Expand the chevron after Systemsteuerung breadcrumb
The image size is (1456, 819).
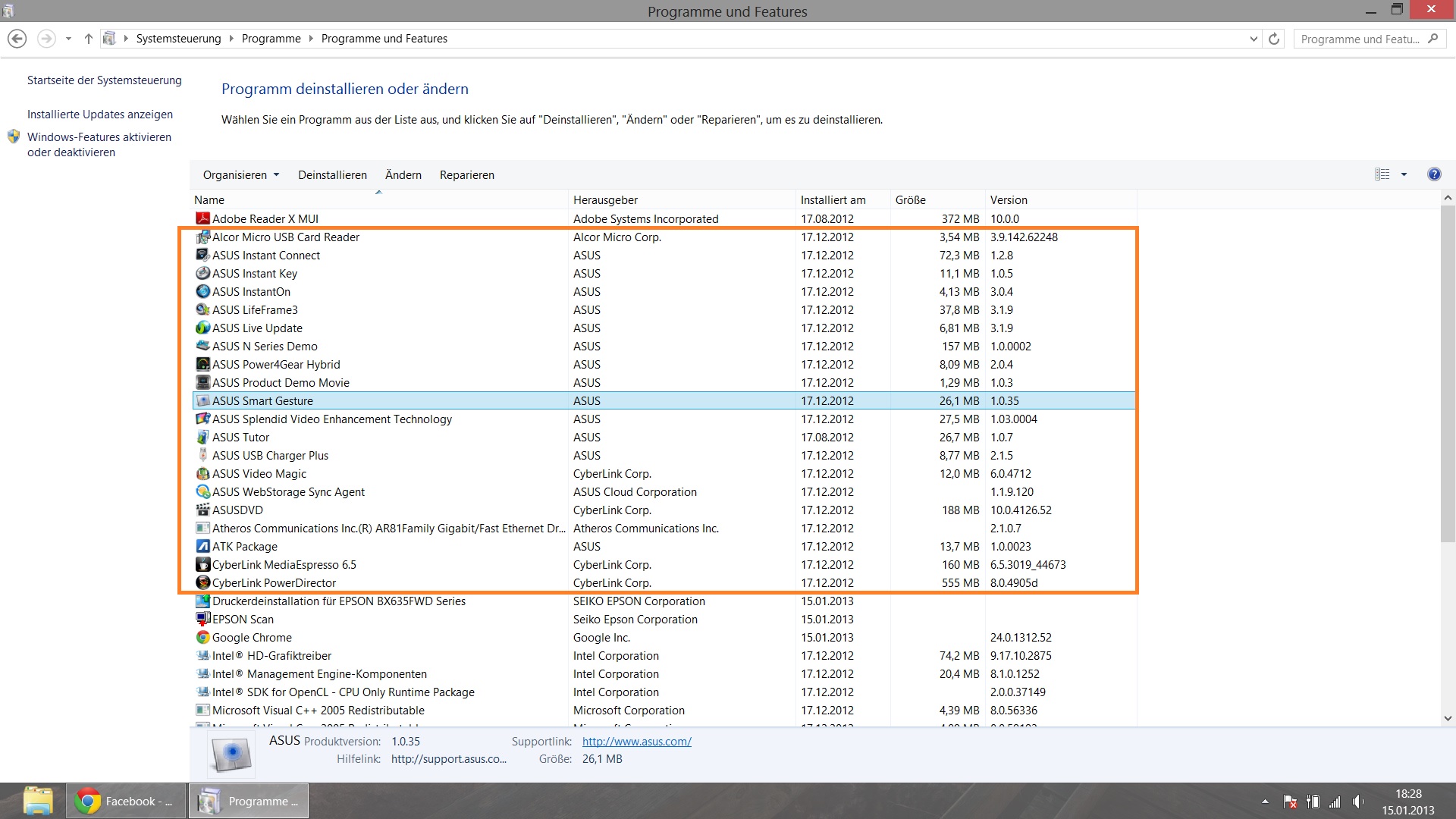231,39
